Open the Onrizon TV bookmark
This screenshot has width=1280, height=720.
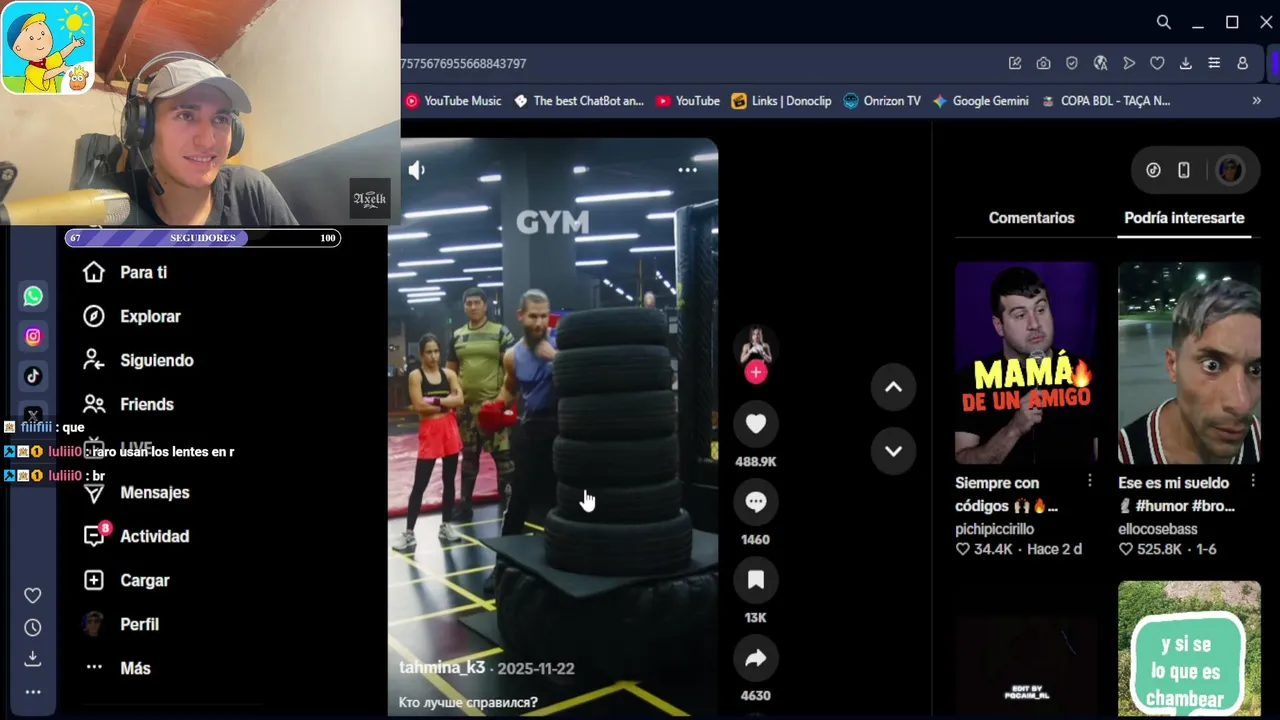click(882, 101)
